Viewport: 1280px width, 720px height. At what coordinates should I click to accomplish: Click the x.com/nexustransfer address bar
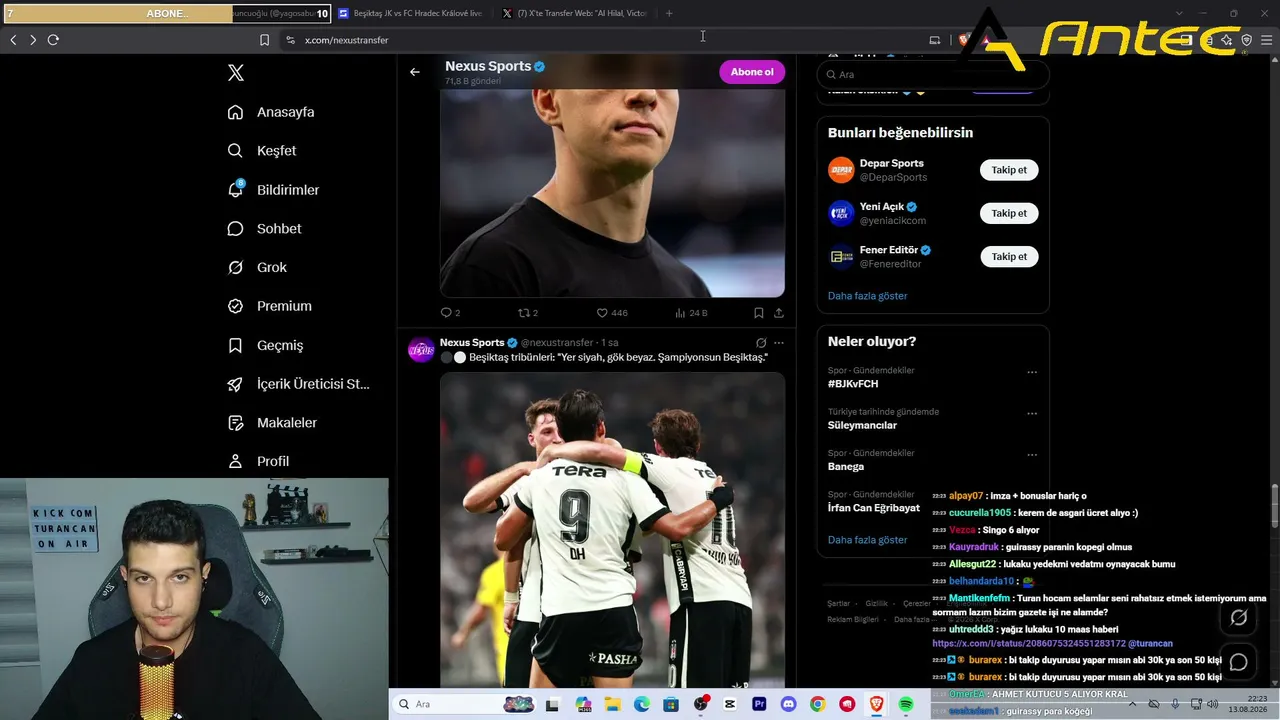[600, 40]
